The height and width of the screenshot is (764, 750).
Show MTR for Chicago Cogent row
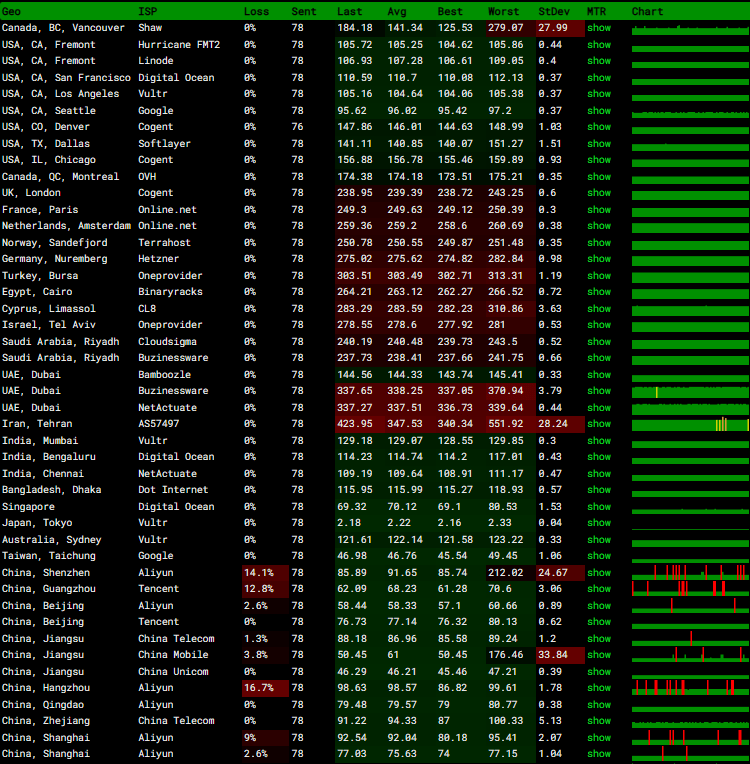coord(599,160)
